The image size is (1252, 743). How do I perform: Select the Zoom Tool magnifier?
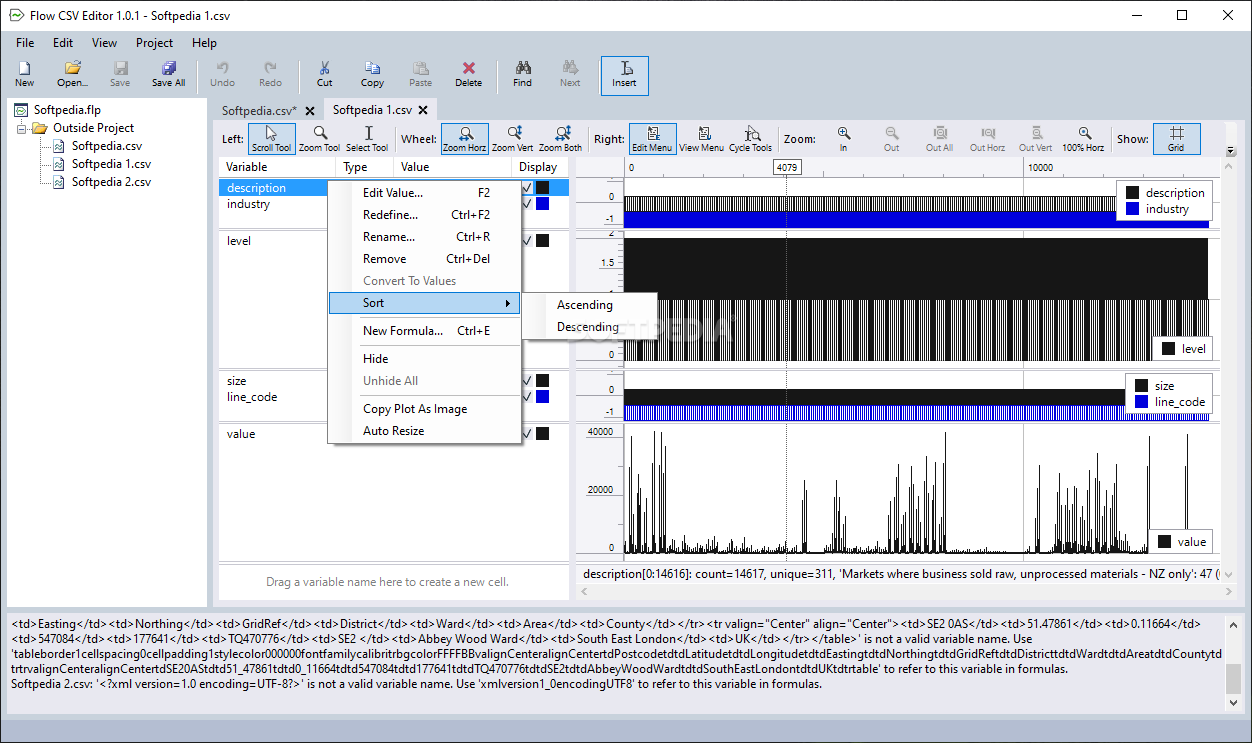pos(319,139)
